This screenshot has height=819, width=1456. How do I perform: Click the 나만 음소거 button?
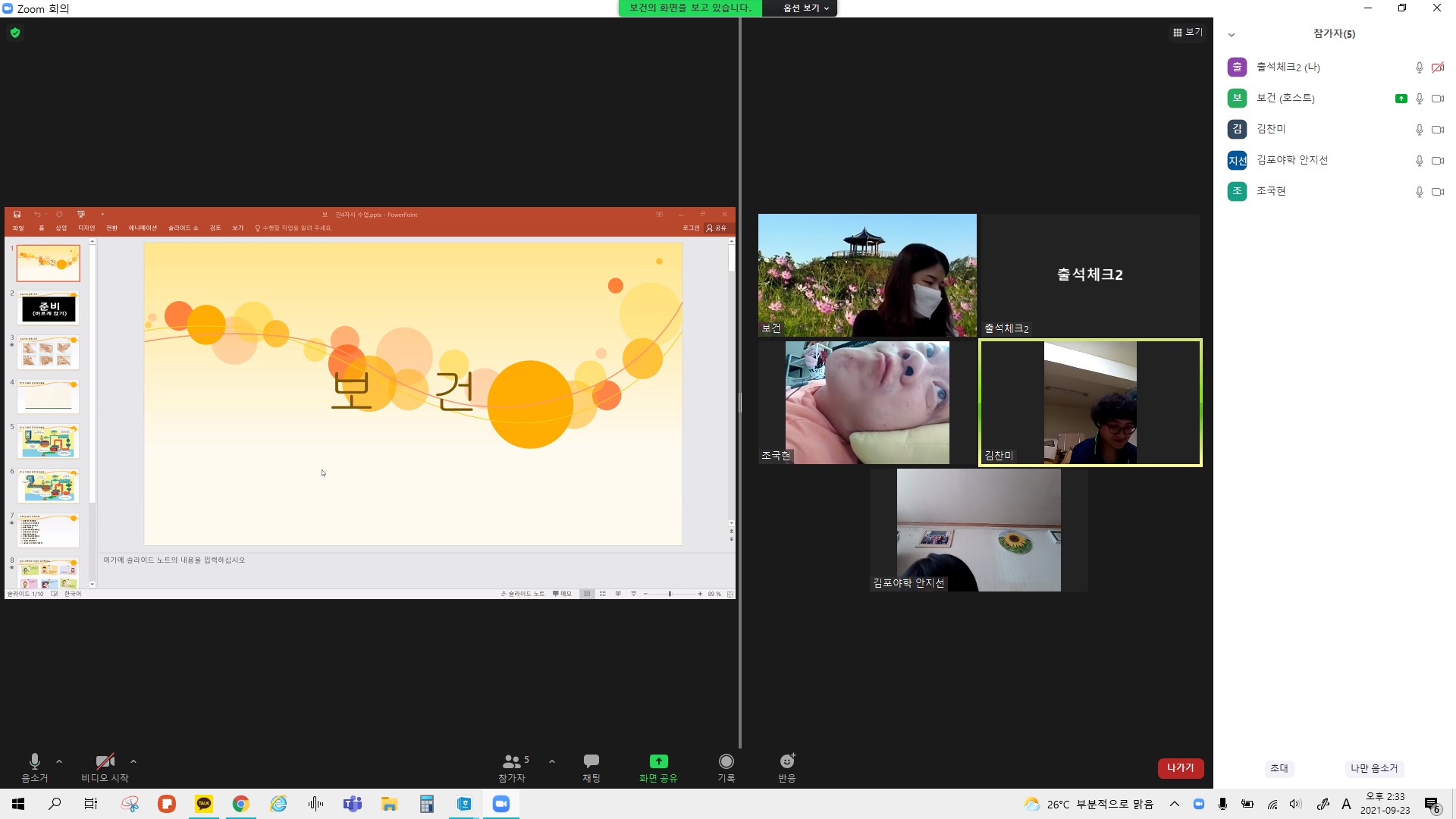pyautogui.click(x=1373, y=768)
